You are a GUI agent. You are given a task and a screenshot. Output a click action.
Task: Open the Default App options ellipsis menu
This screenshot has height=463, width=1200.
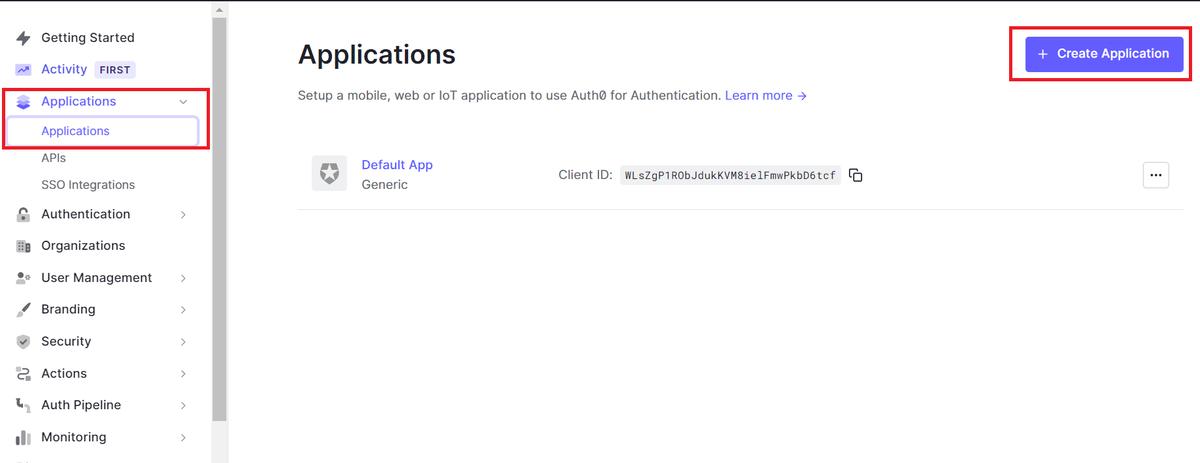pyautogui.click(x=1156, y=175)
